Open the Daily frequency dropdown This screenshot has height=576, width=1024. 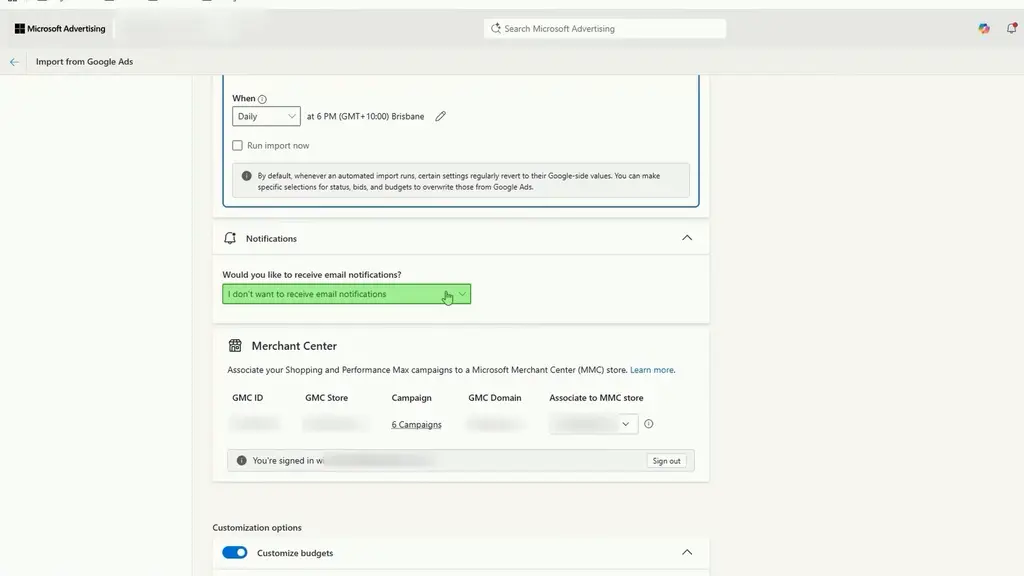[x=266, y=116]
